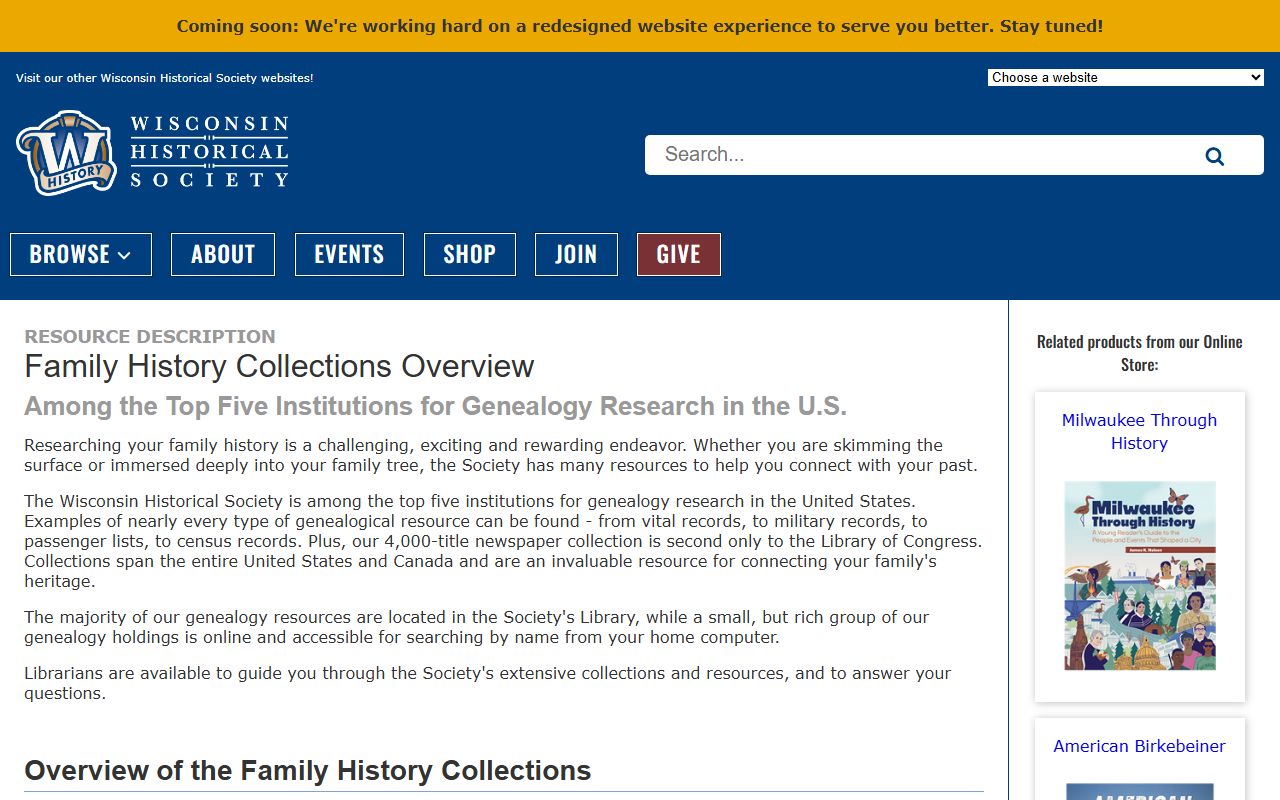Open the Milwaukee Through History link
The image size is (1280, 800).
click(x=1139, y=432)
